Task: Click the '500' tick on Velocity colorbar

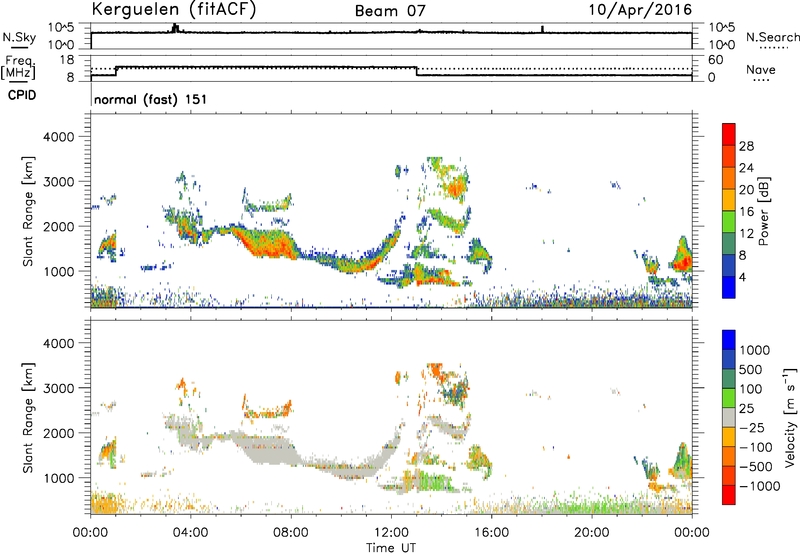Action: click(751, 369)
